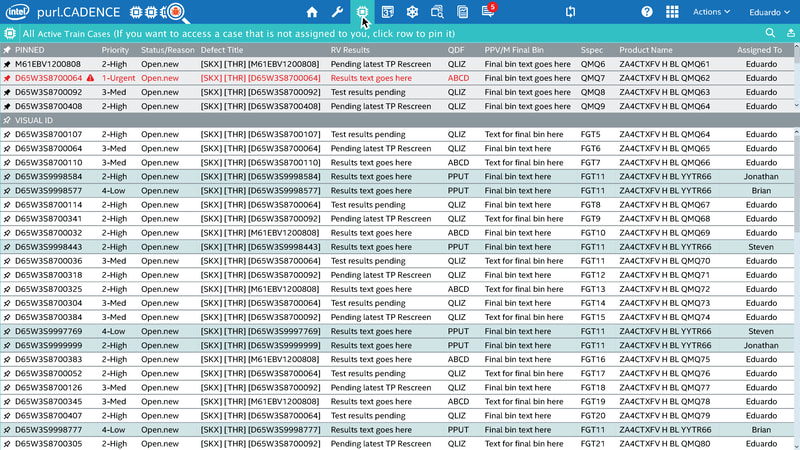Viewport: 800px width, 450px height.
Task: Sort by Assigned To column header
Action: point(759,50)
